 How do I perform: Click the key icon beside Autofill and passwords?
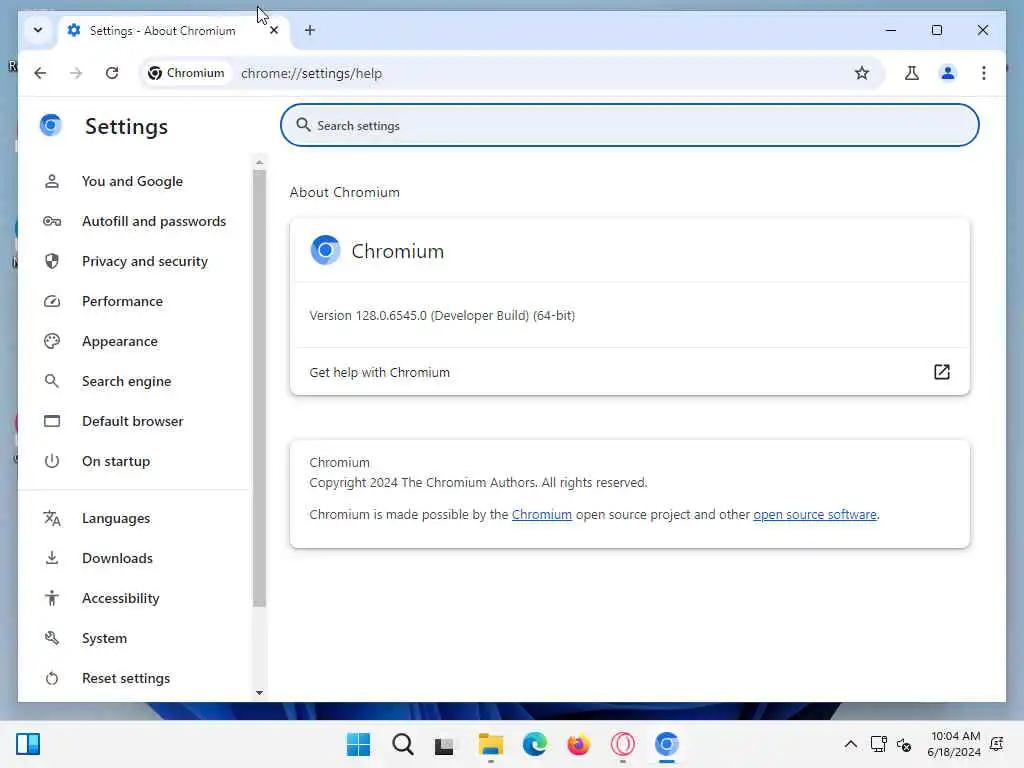[52, 221]
